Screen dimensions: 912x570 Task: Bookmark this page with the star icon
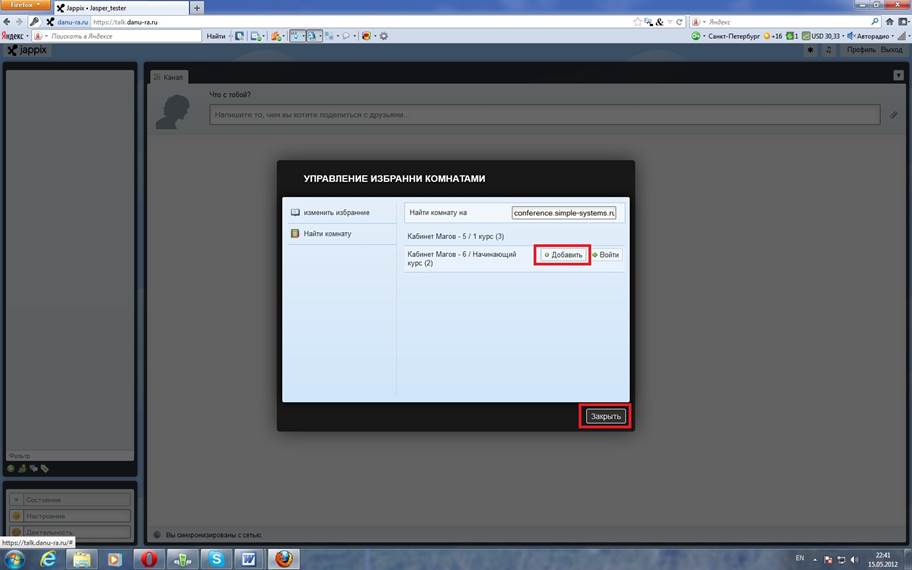pos(637,22)
